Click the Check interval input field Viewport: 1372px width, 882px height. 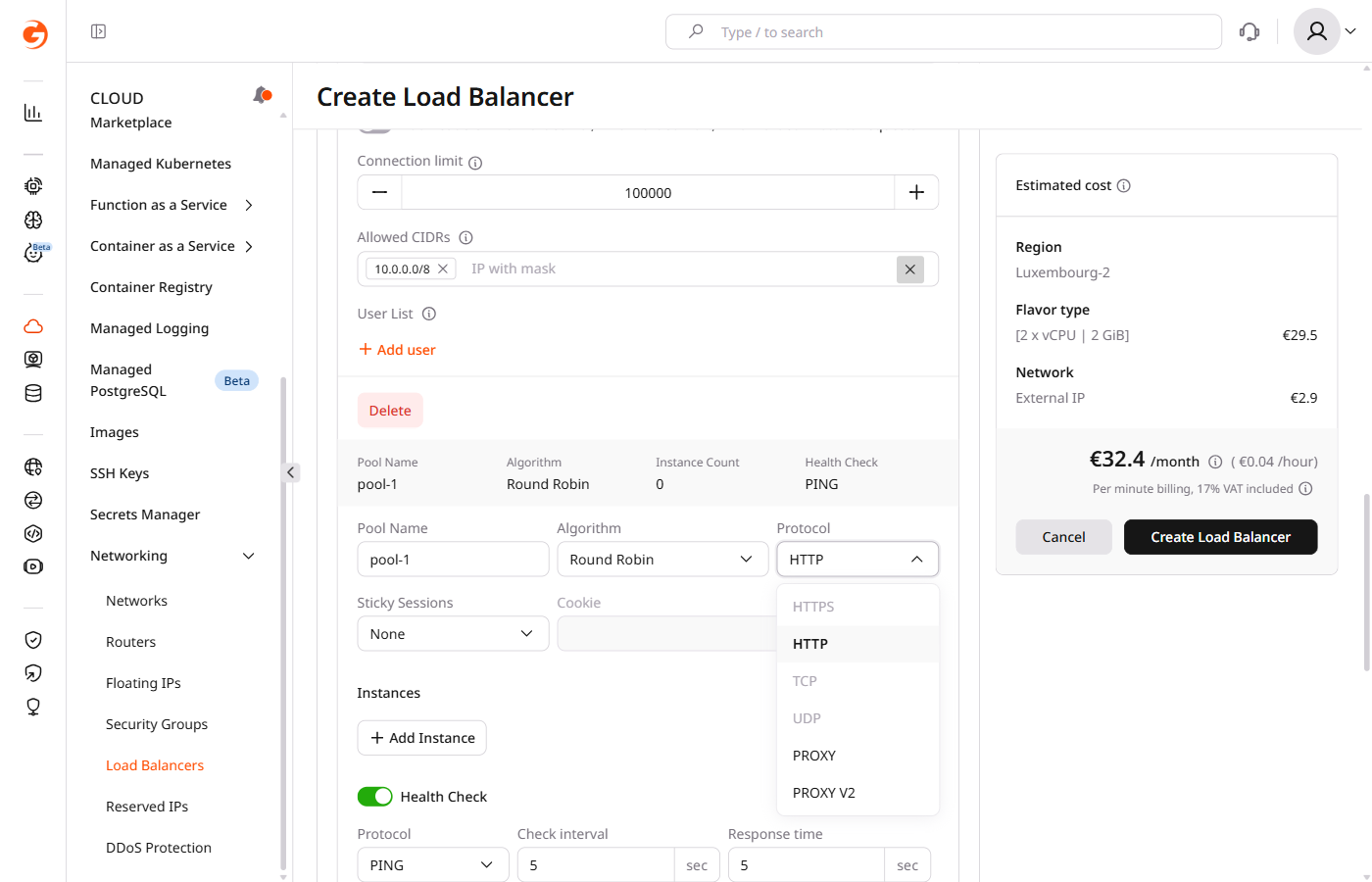click(596, 864)
